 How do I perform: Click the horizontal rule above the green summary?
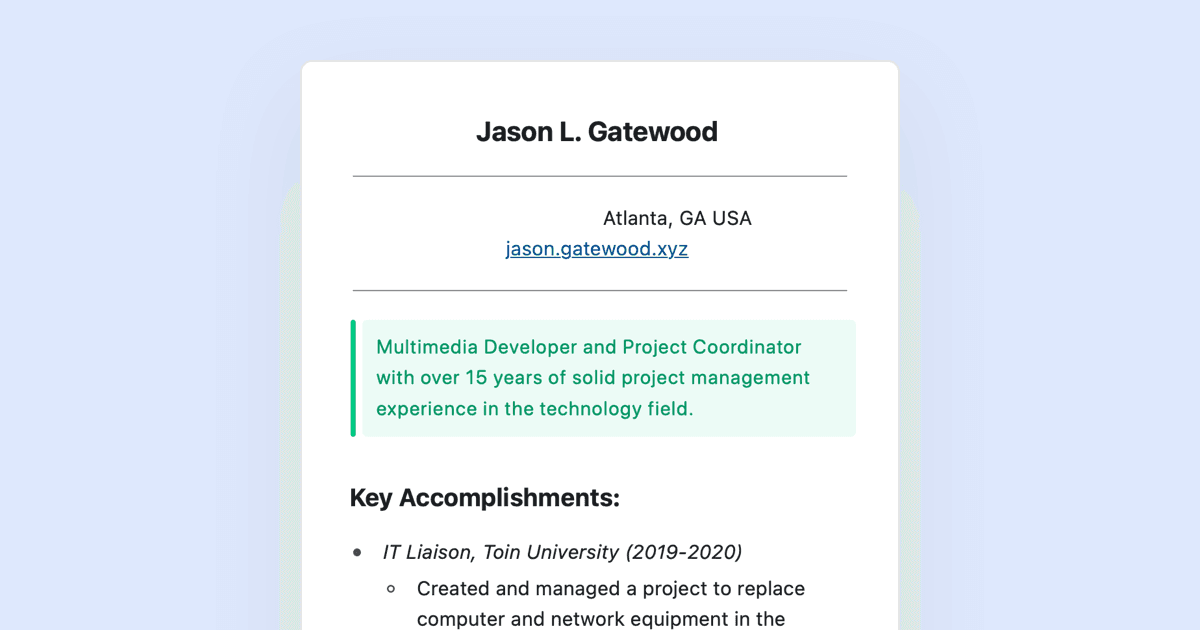(600, 290)
